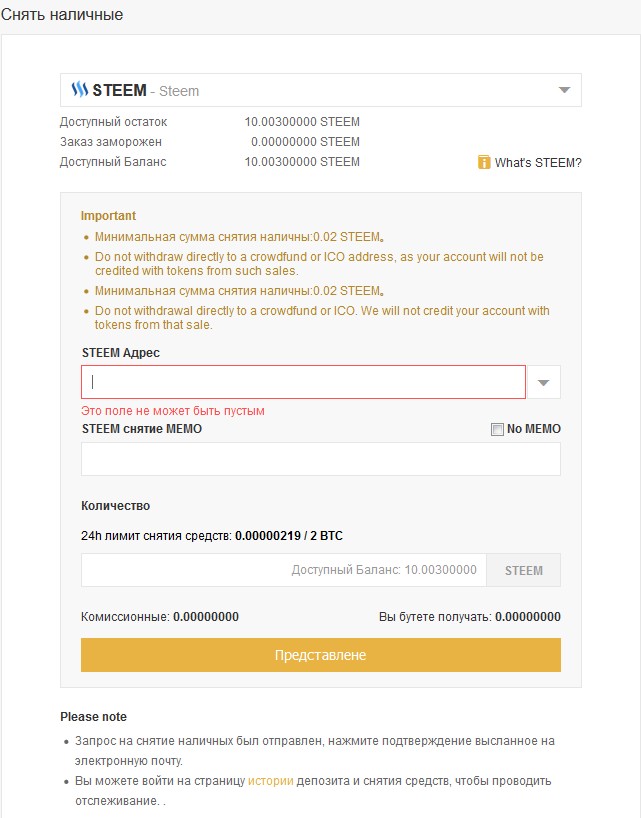641x818 pixels.
Task: Focus the STEEM Адрес input field
Action: [303, 382]
